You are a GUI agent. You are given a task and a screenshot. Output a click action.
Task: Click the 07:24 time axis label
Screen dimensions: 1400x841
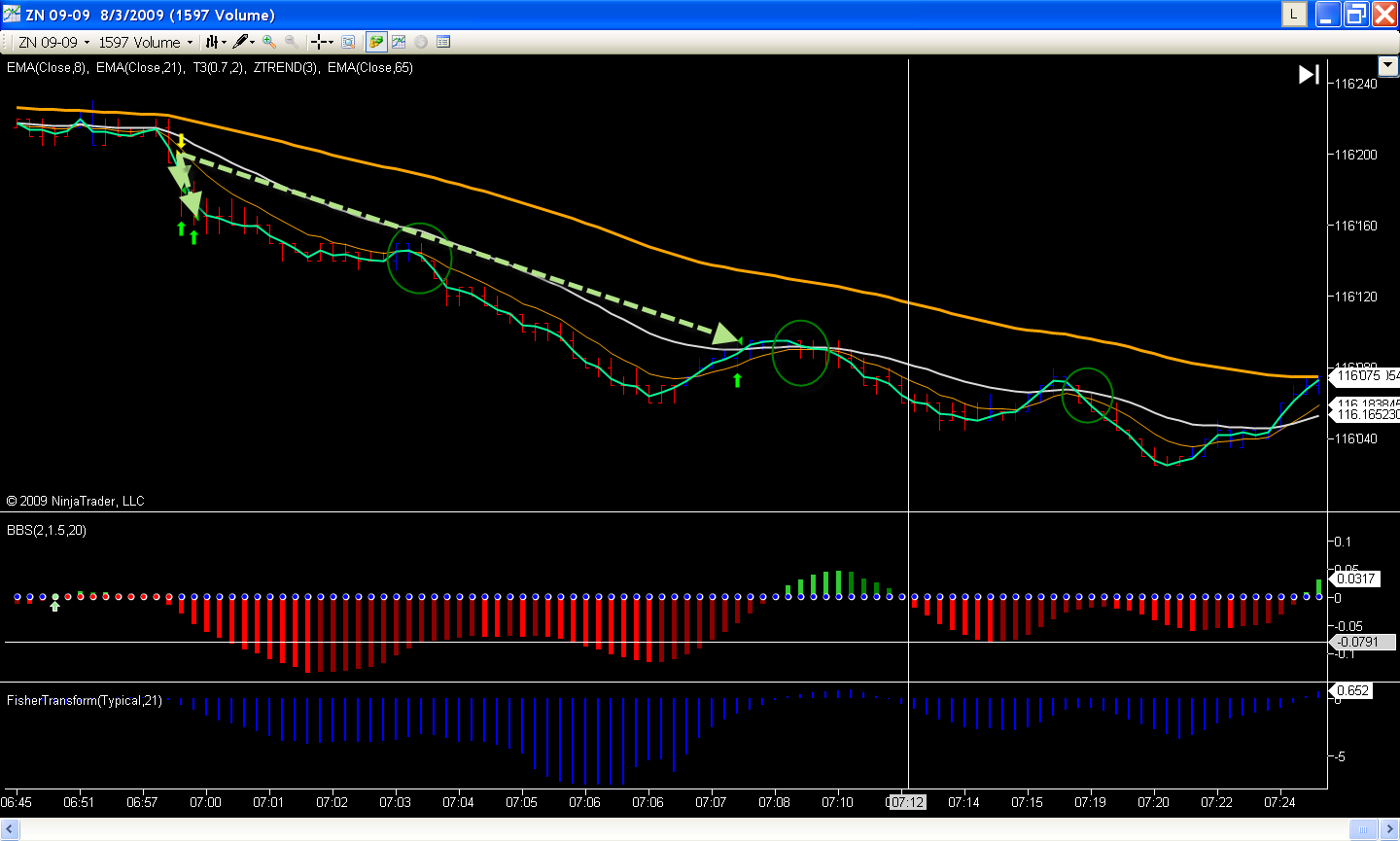pos(1279,802)
